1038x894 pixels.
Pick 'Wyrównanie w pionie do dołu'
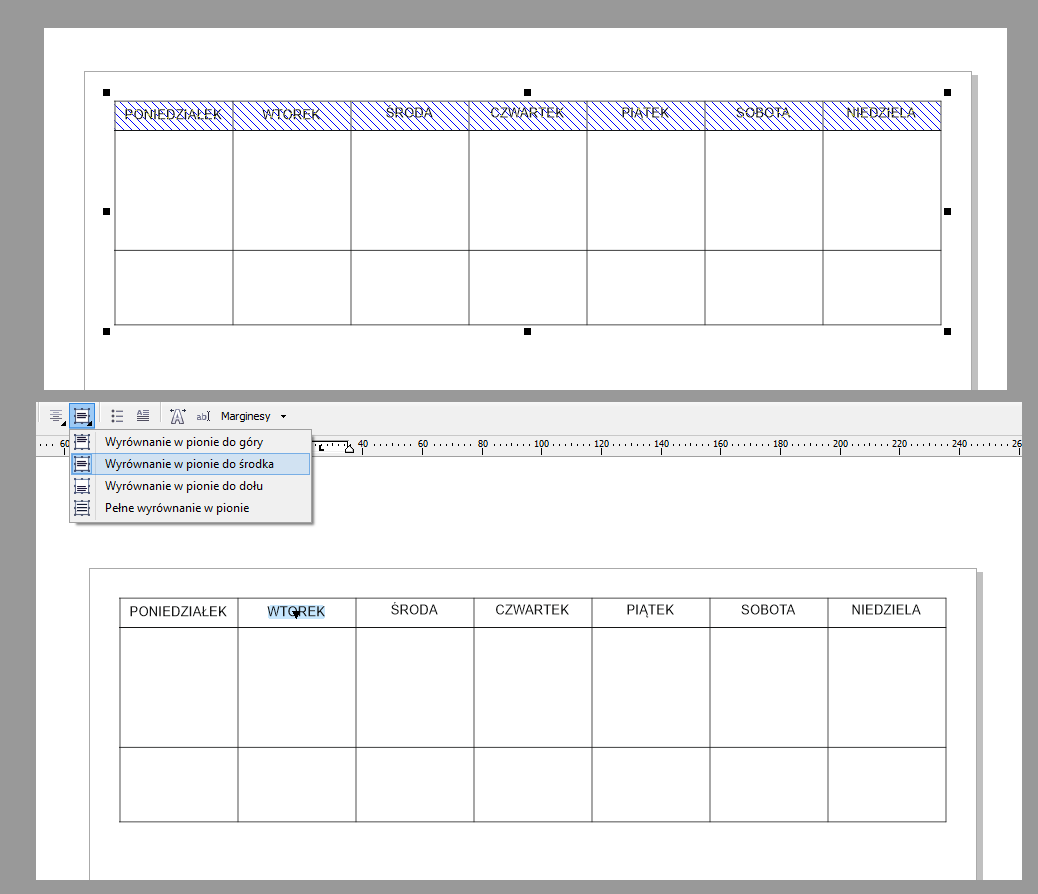point(184,486)
